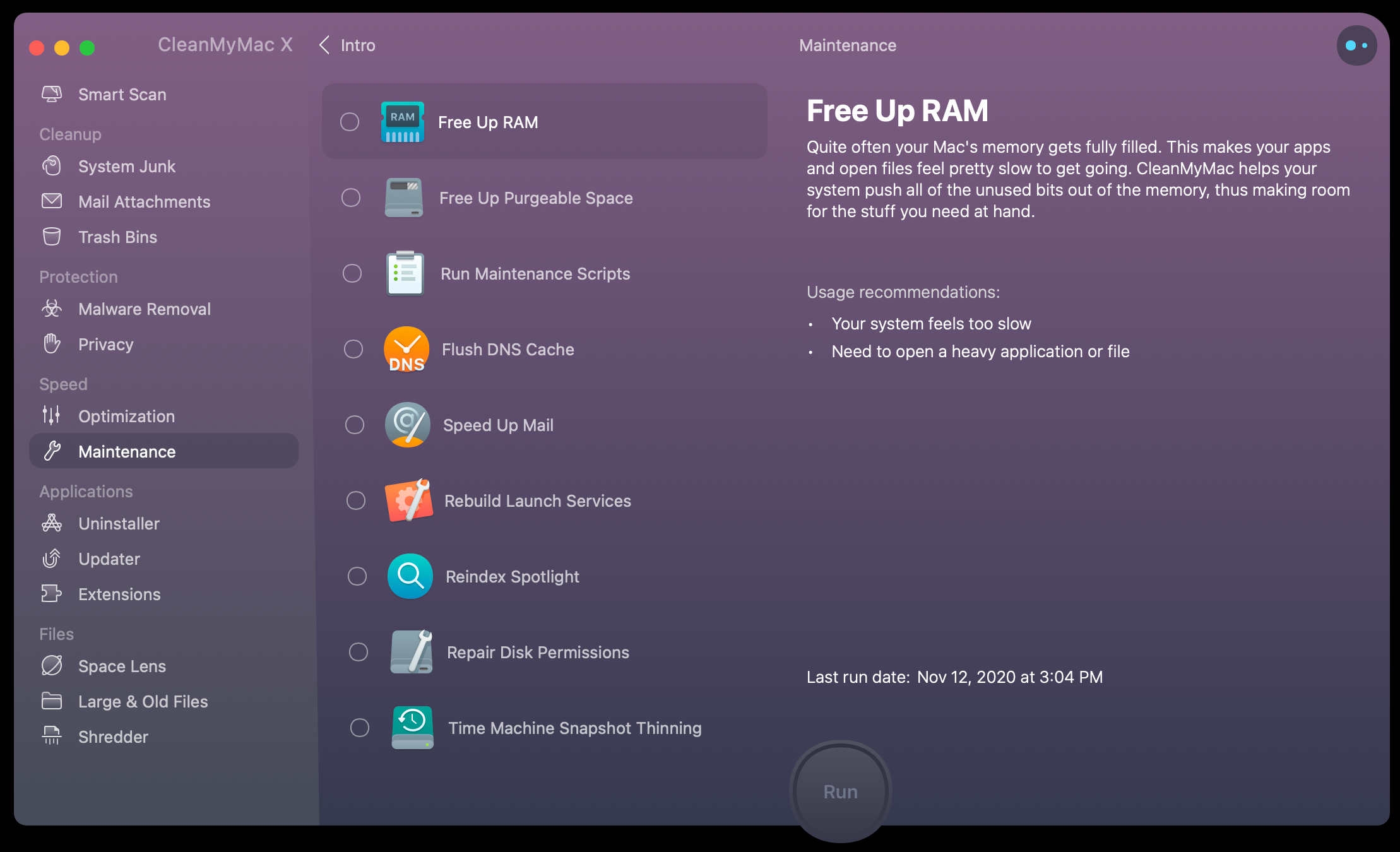Open Space Lens under Files section

[122, 665]
